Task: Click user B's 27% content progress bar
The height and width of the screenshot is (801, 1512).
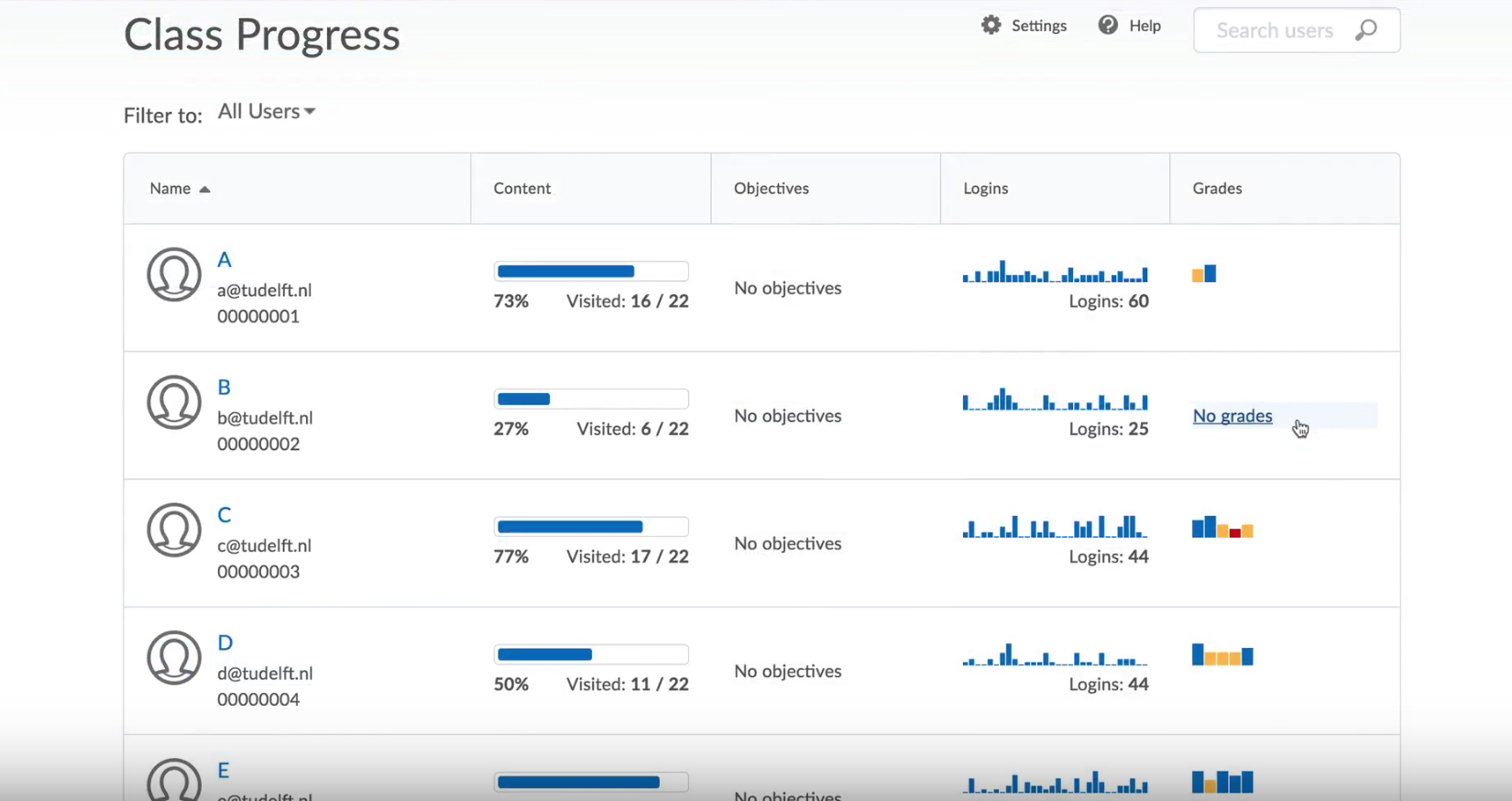Action: click(591, 400)
